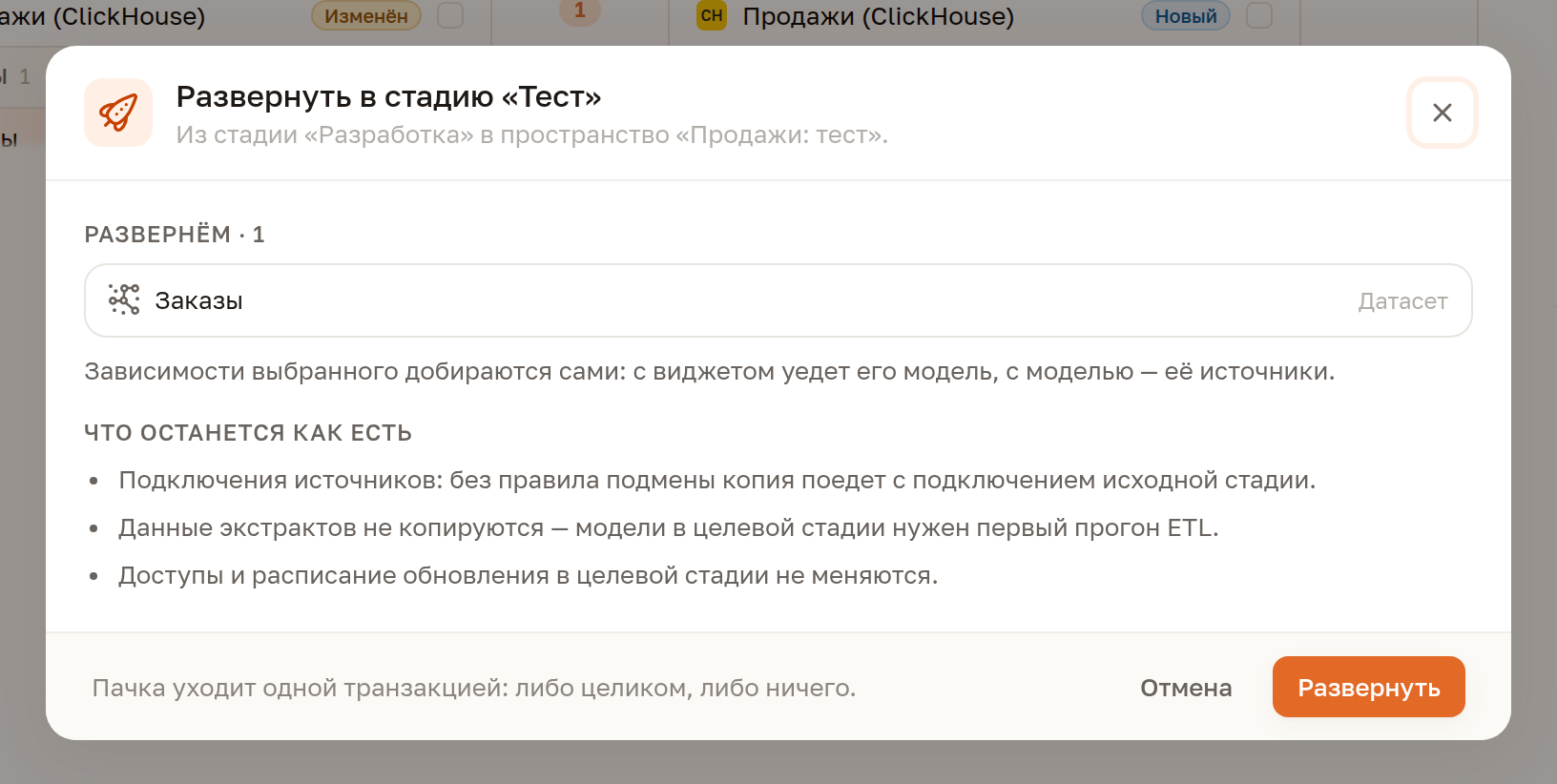Close the «Развернуть в стадию» dialog
The image size is (1557, 784).
tap(1443, 113)
